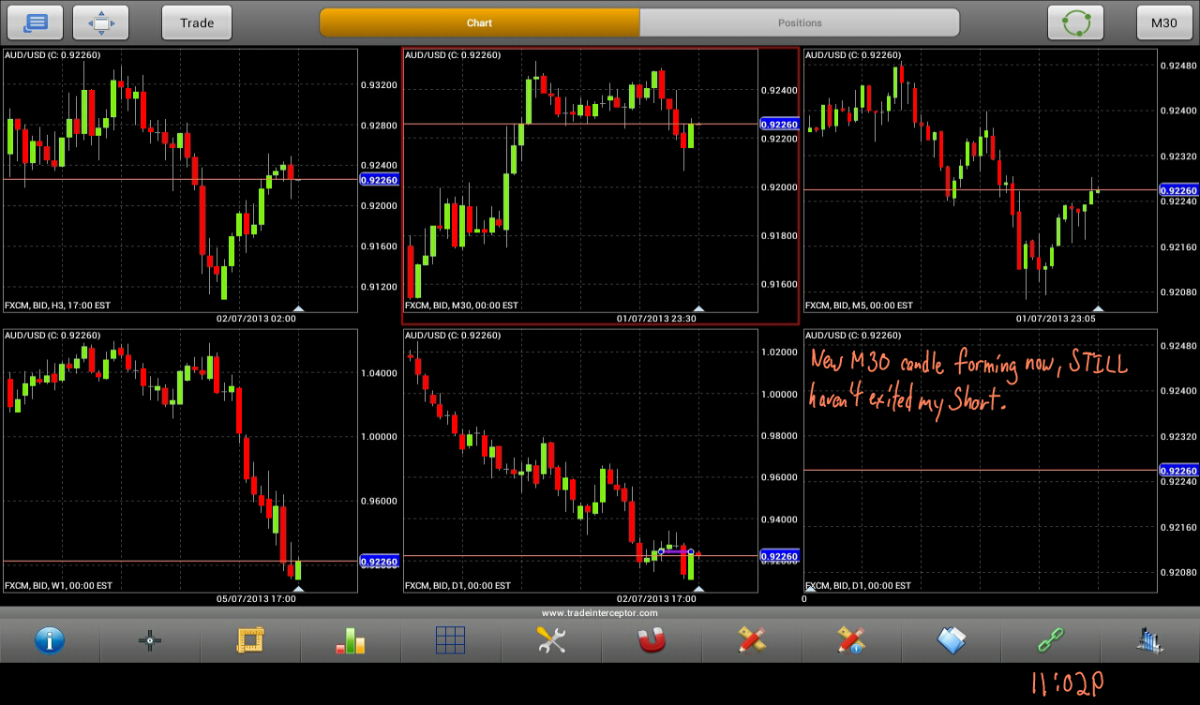Open the blue folder templates icon
The image size is (1200, 705).
pyautogui.click(x=951, y=640)
